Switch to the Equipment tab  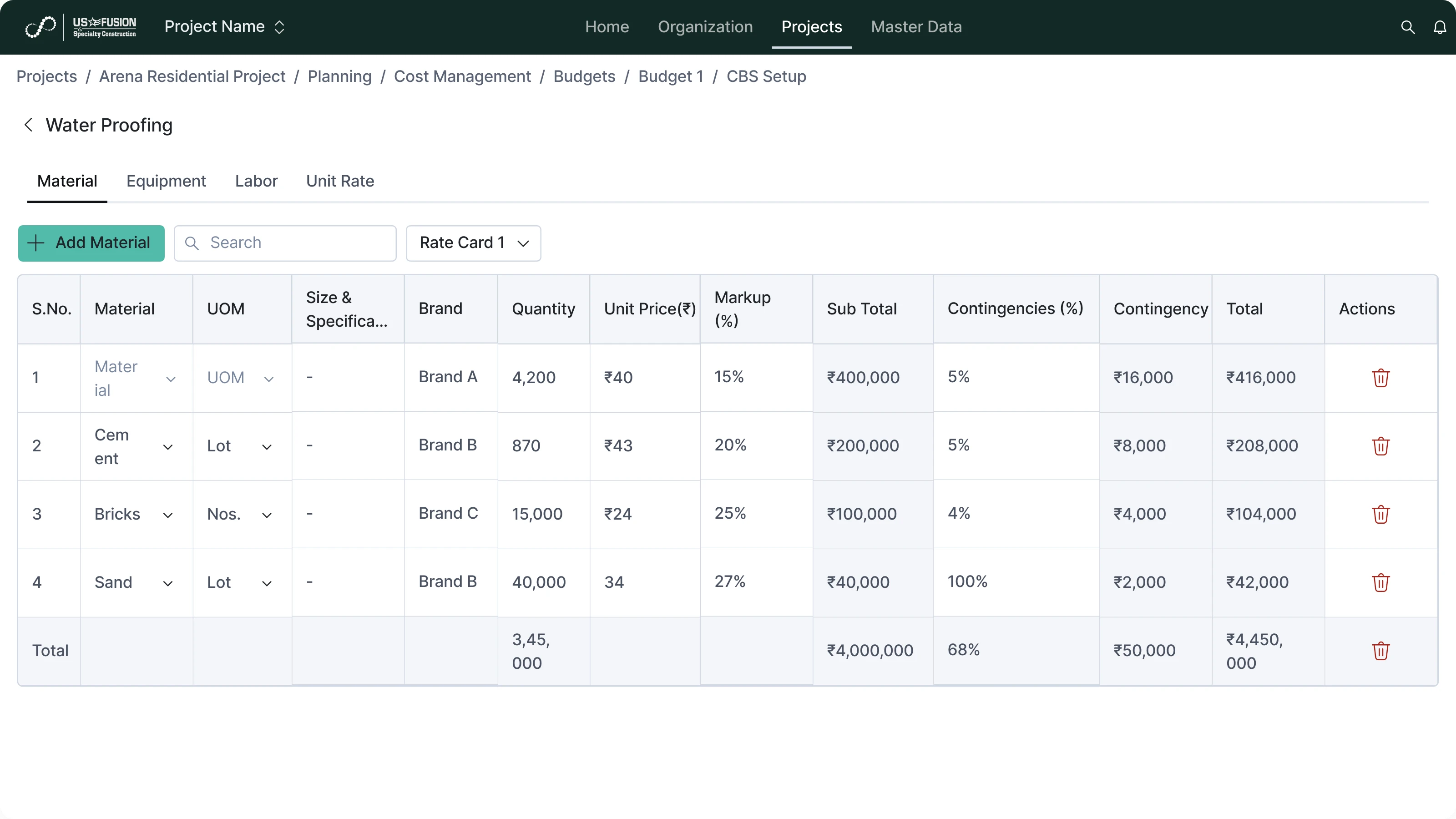(x=166, y=181)
